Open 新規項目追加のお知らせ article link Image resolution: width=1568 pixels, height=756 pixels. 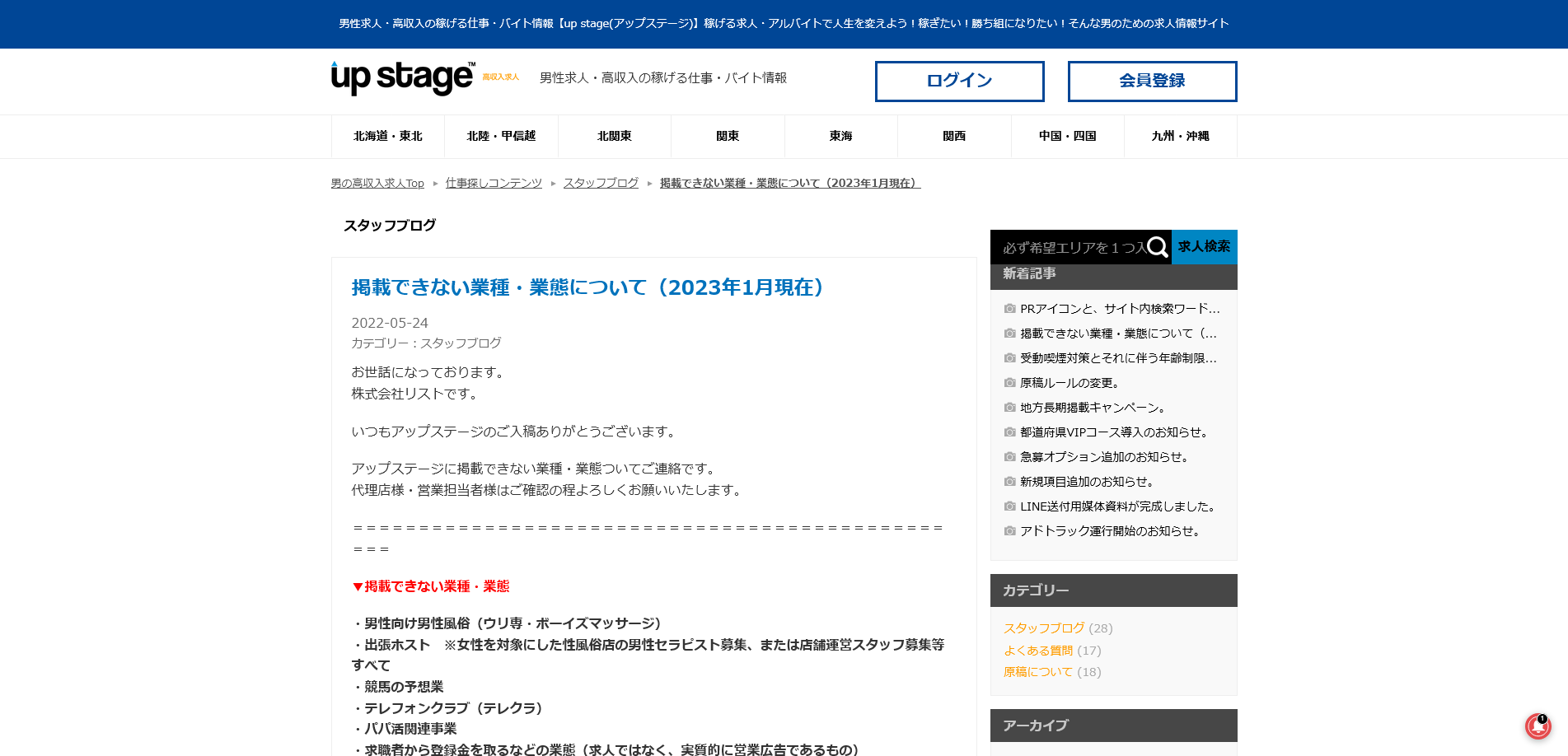[x=1087, y=482]
